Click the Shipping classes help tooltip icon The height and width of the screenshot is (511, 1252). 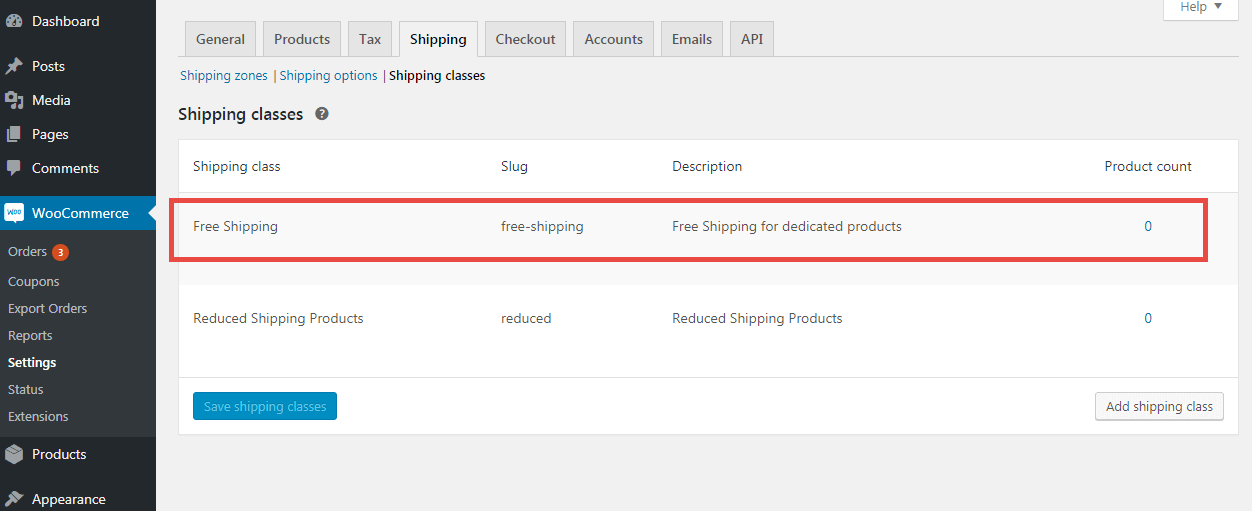(x=322, y=114)
